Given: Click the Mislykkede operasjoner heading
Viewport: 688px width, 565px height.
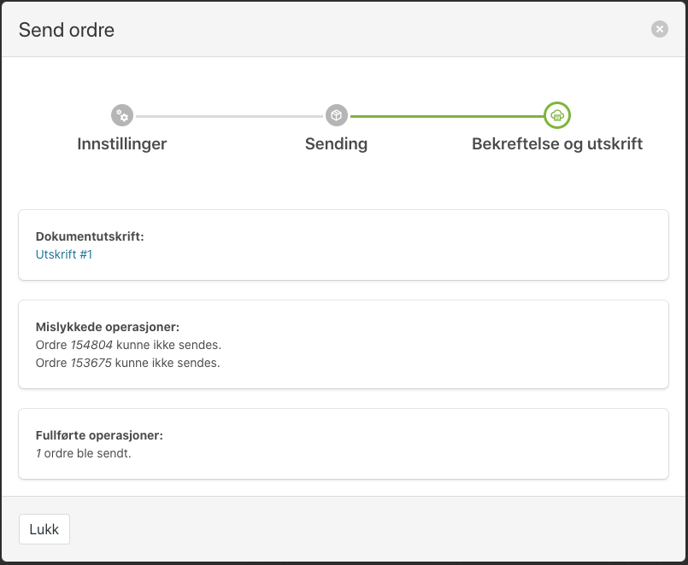Looking at the screenshot, I should pos(108,327).
